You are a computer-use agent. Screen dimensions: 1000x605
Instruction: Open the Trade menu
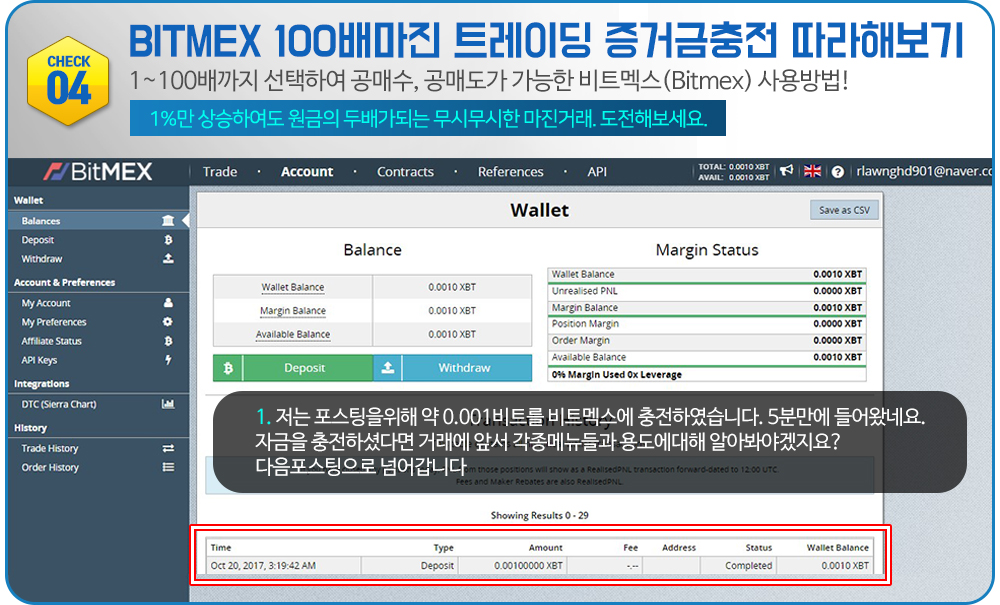(x=220, y=171)
